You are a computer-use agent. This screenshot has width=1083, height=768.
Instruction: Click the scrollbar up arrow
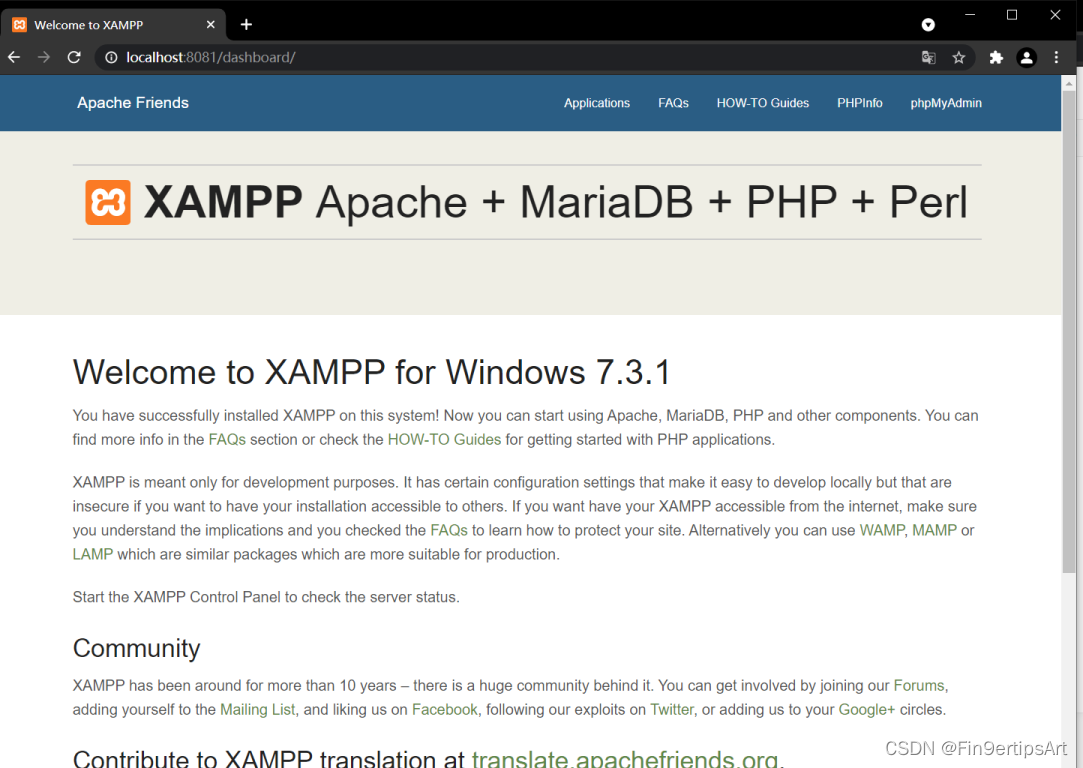click(1068, 83)
